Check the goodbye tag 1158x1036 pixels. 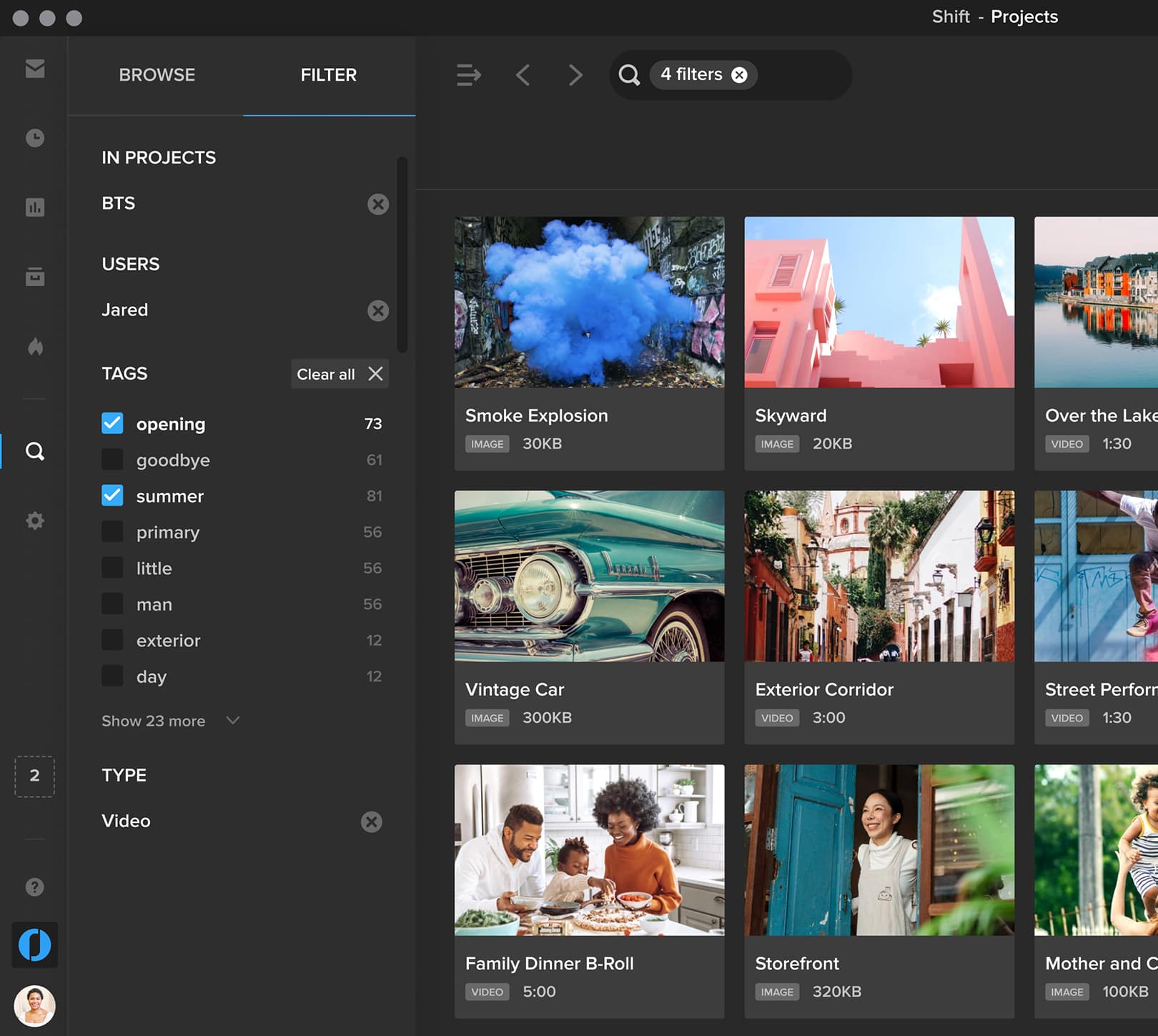coord(112,459)
